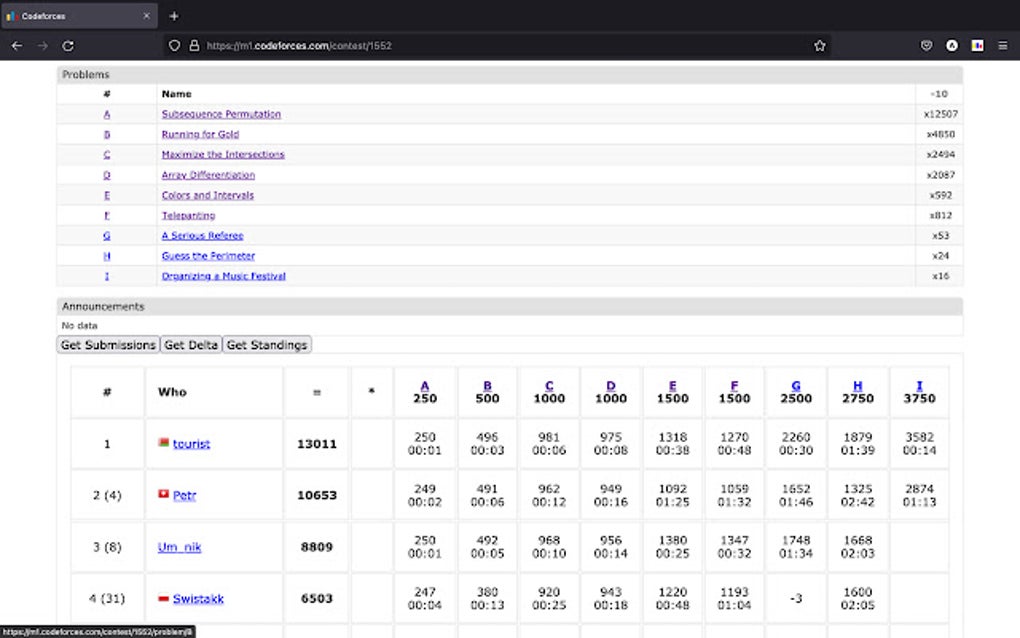Open tourist's profile in standings
1020x638 pixels.
pos(191,444)
